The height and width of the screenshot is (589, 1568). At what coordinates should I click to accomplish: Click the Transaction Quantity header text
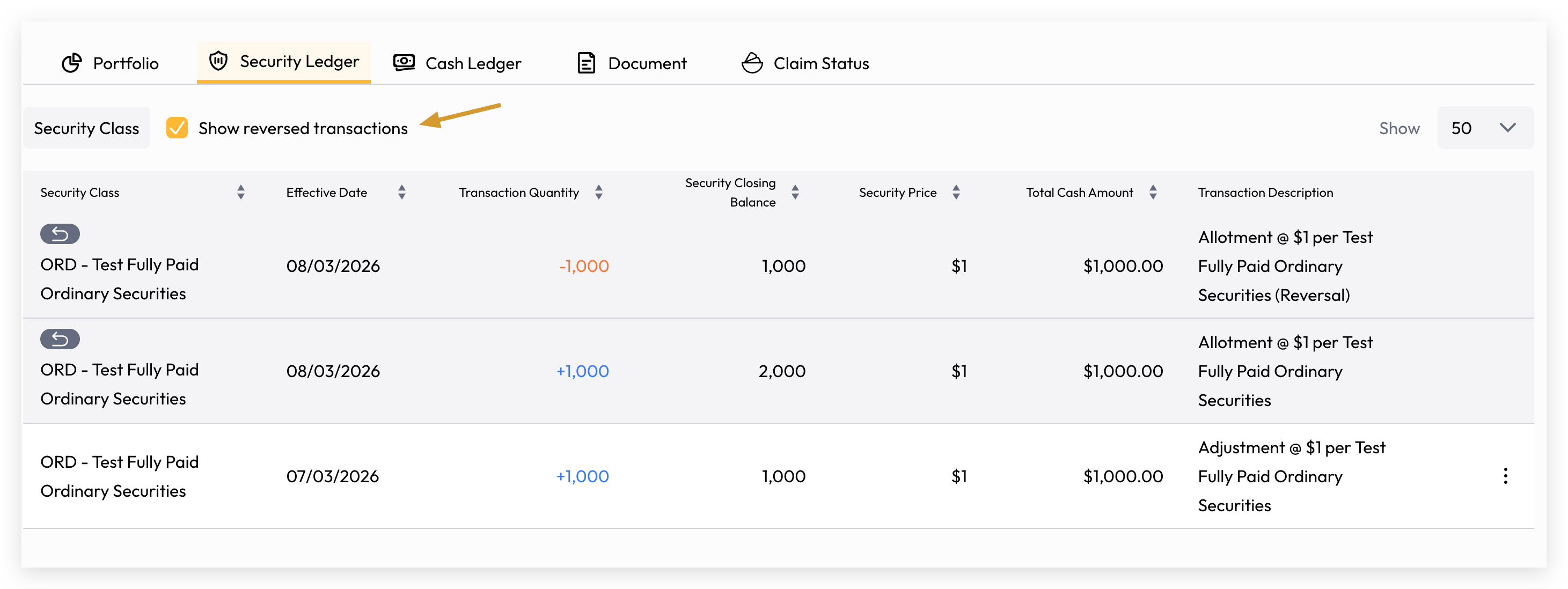tap(518, 193)
